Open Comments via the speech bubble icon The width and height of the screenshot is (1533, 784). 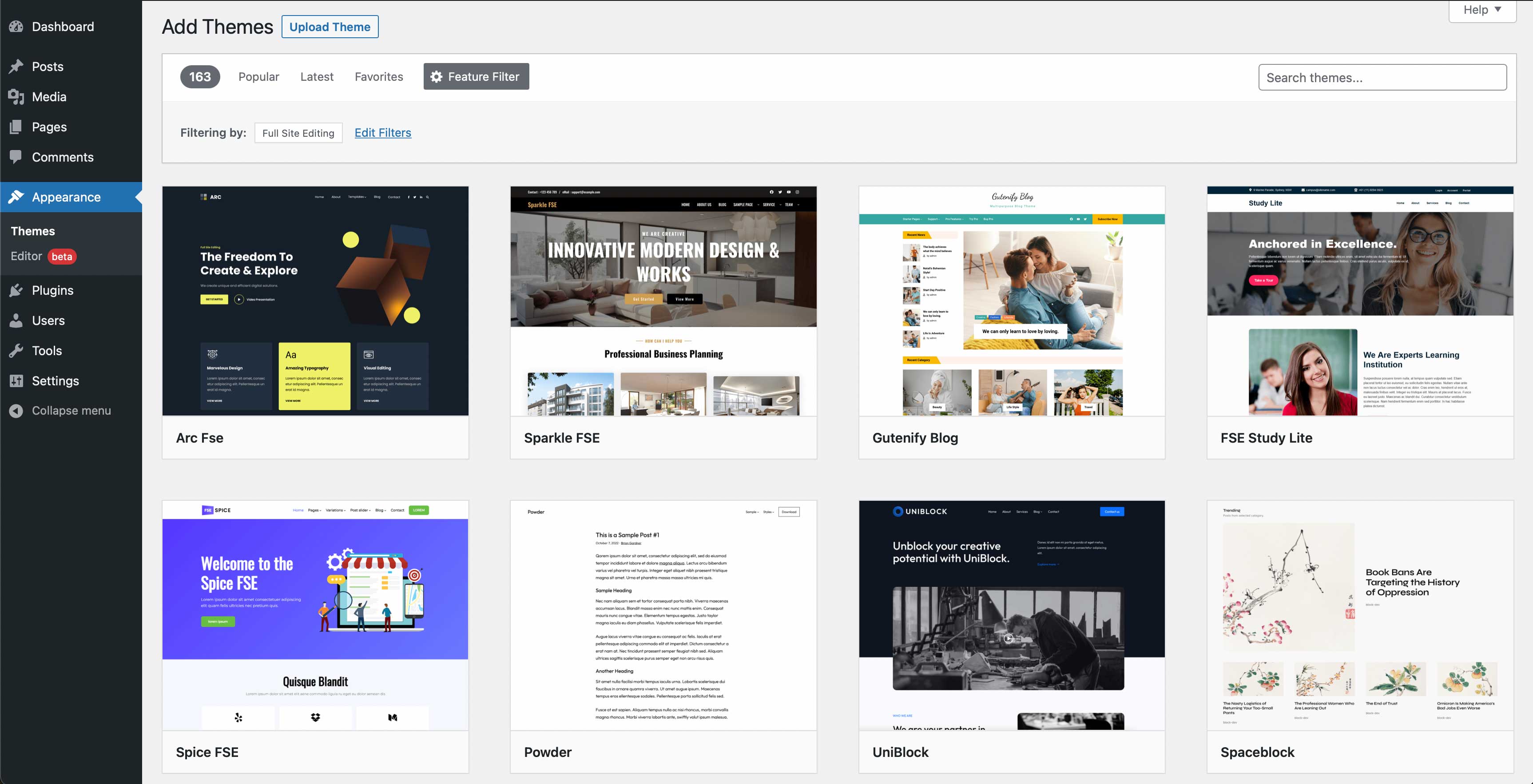[x=16, y=156]
